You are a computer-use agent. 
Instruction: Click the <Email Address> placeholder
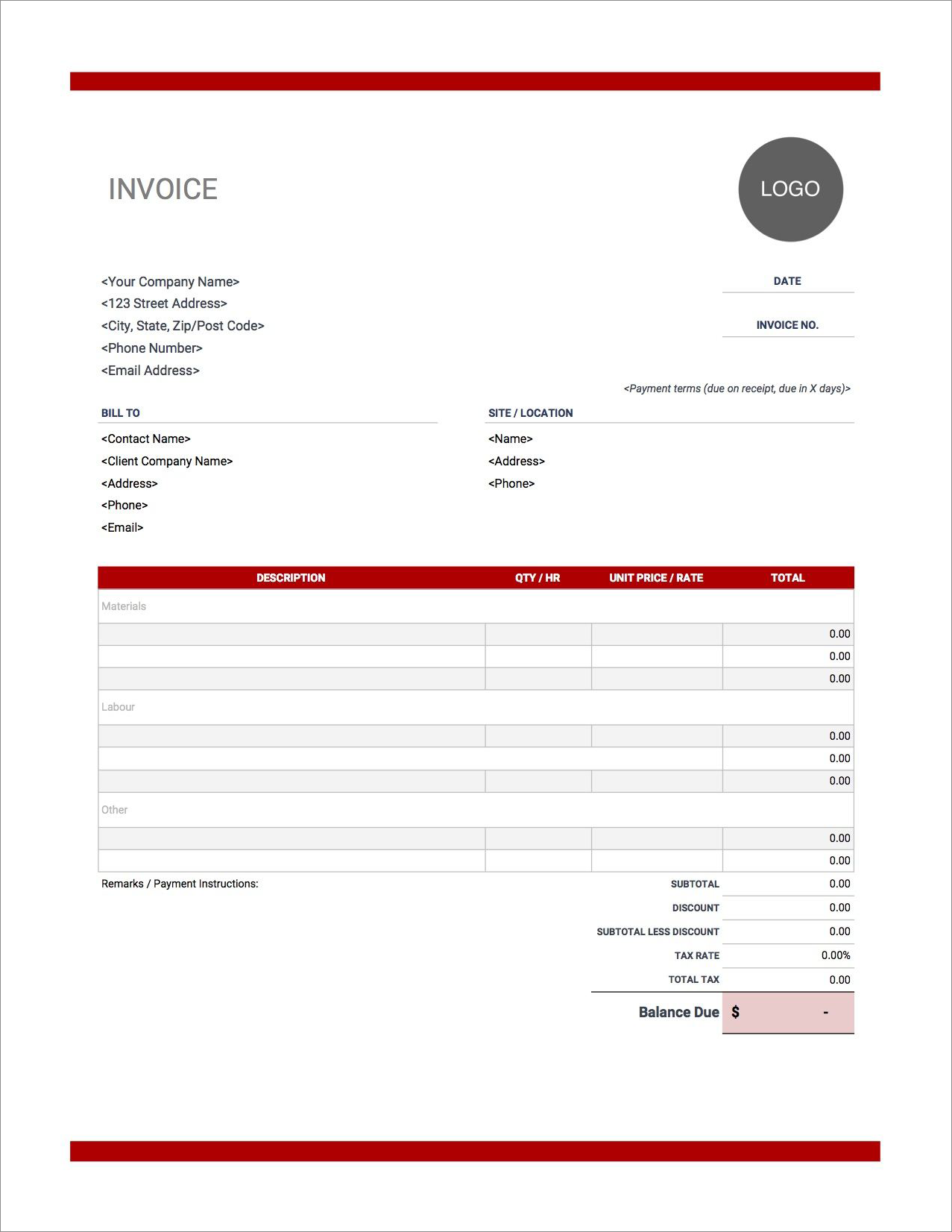coord(151,371)
